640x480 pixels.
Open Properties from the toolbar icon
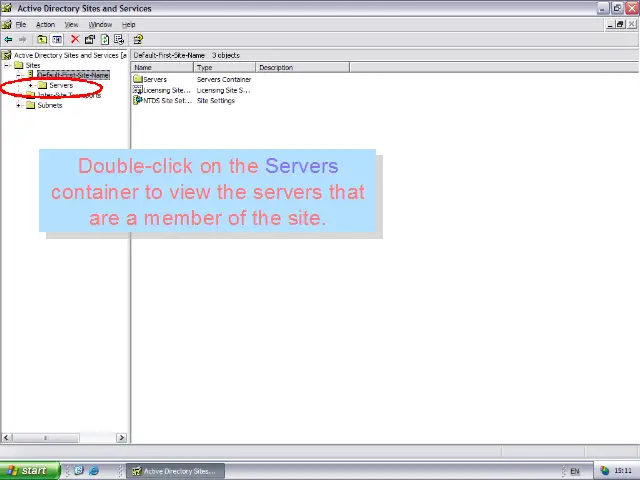[x=90, y=39]
